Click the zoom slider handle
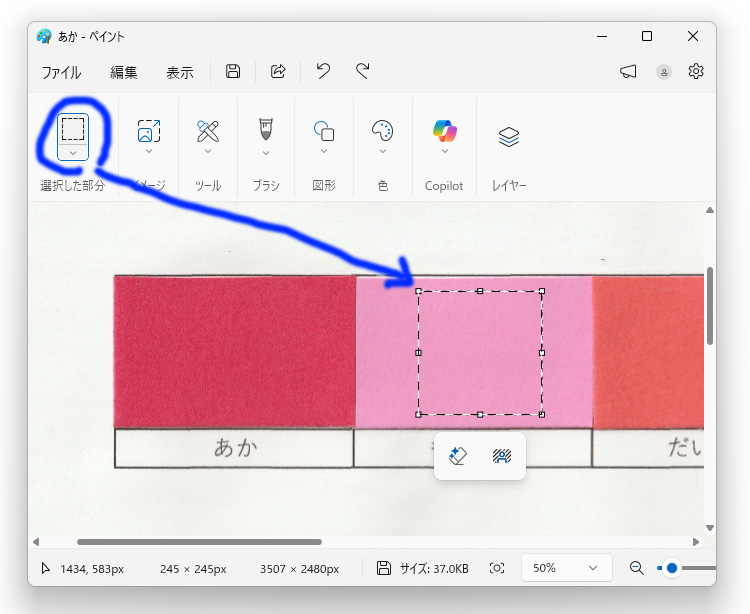This screenshot has height=614, width=750. pyautogui.click(x=672, y=568)
